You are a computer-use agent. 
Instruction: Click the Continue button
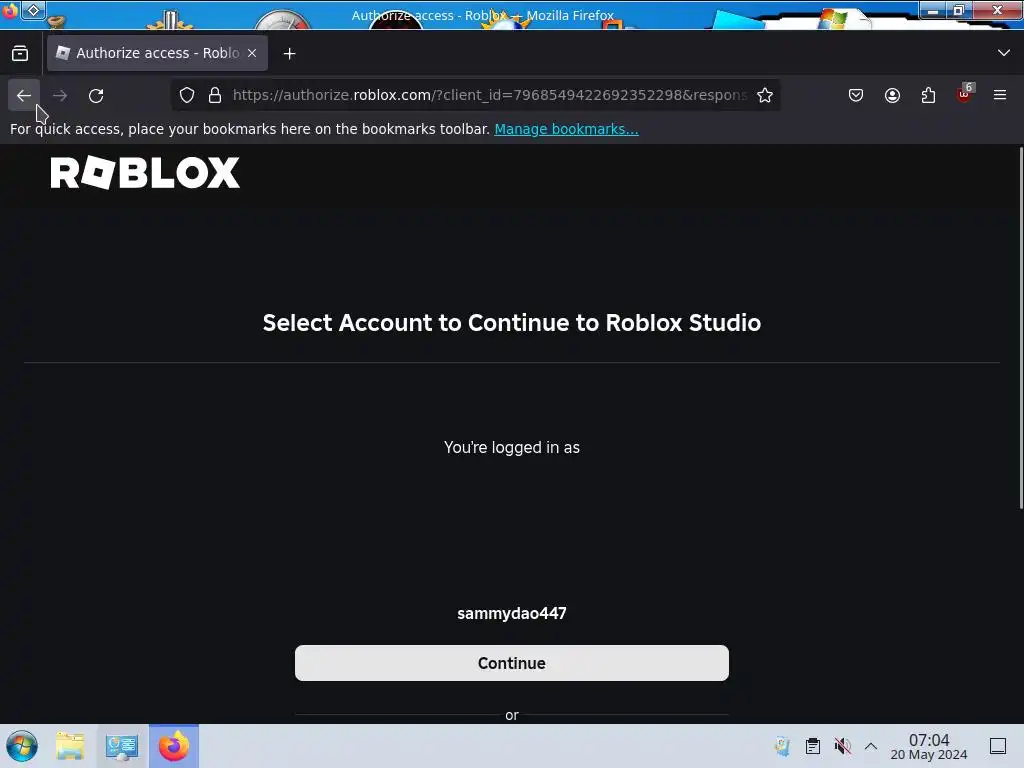click(x=511, y=663)
